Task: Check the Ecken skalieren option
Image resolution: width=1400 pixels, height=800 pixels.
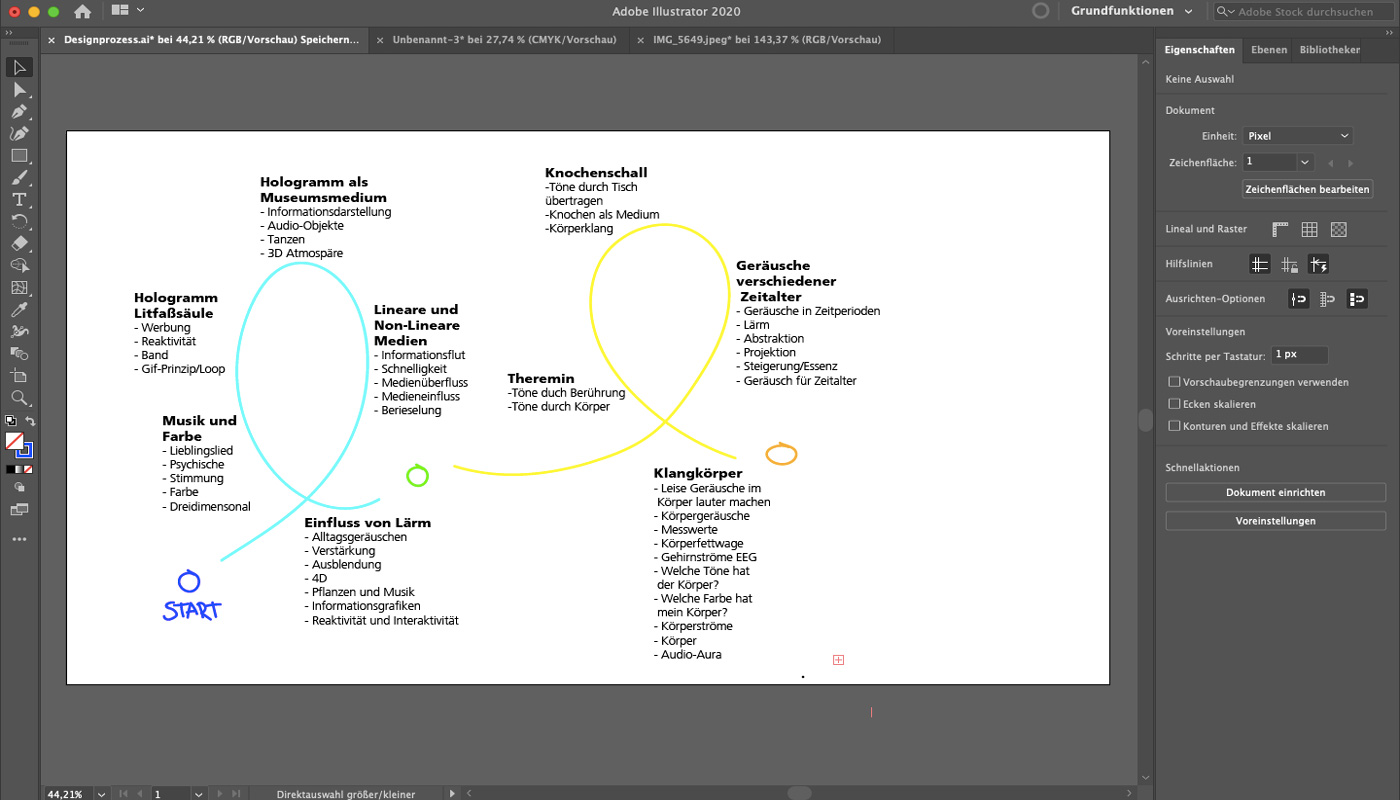Action: click(1175, 404)
